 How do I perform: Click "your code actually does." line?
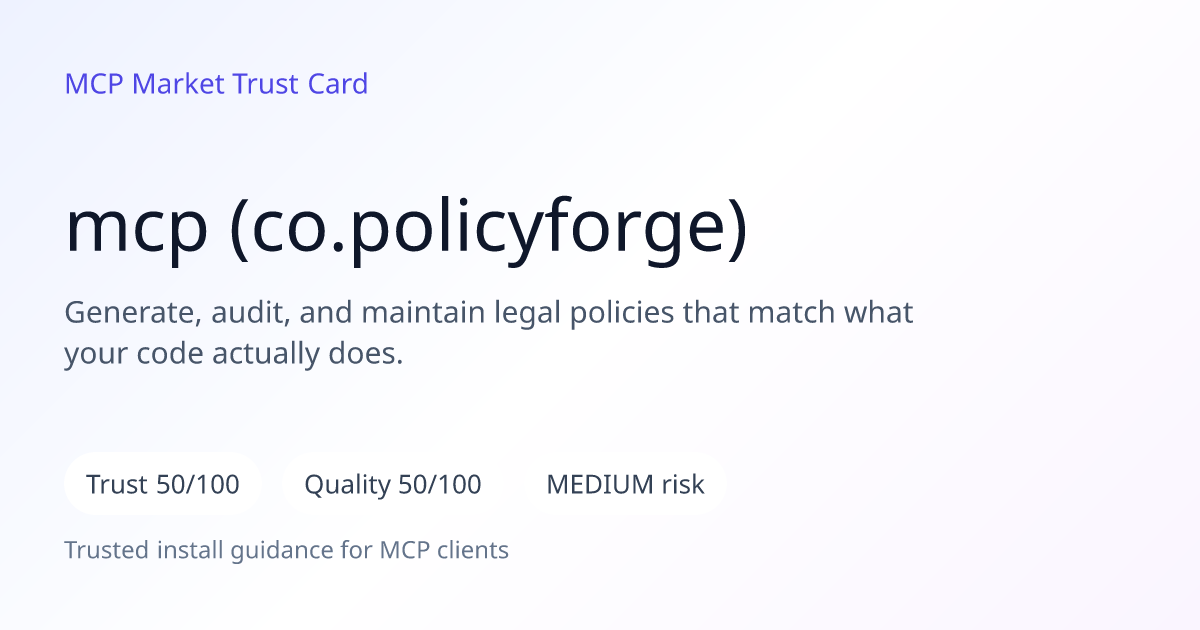tap(234, 354)
